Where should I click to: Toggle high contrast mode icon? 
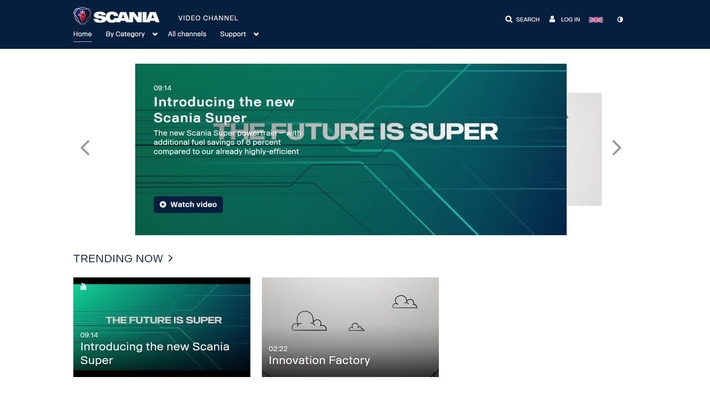click(x=620, y=19)
